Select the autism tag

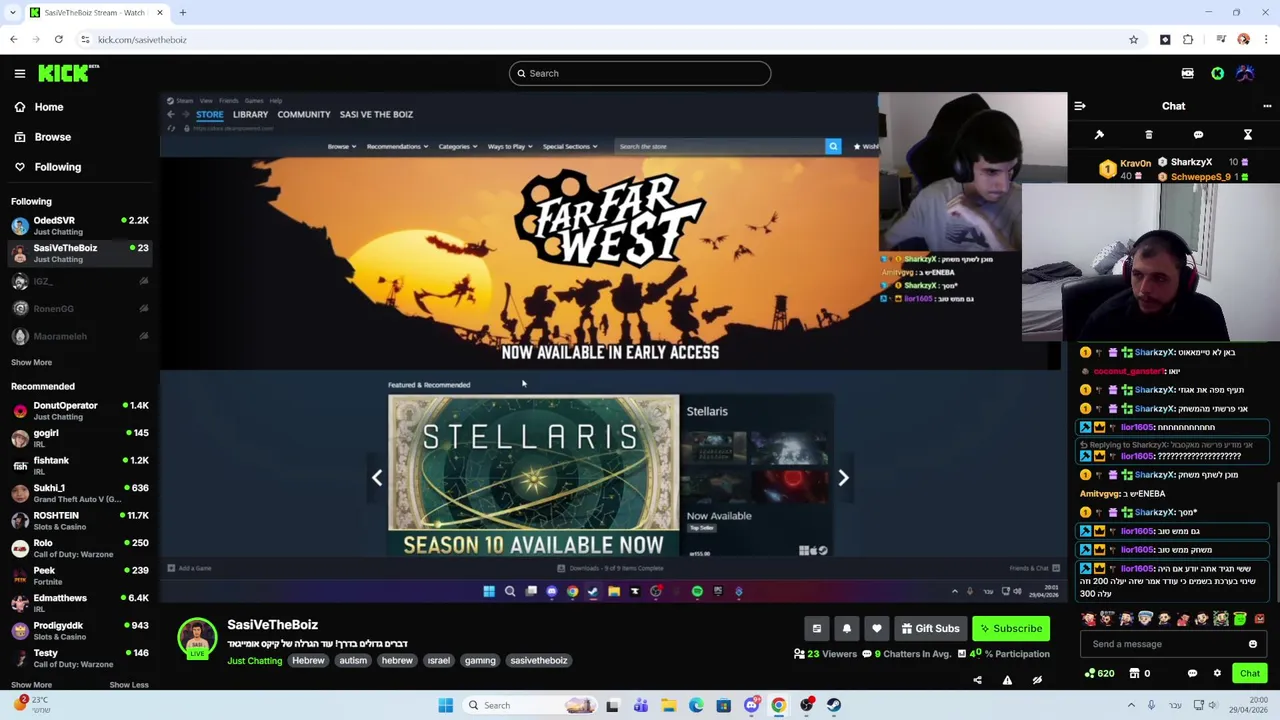(x=353, y=660)
